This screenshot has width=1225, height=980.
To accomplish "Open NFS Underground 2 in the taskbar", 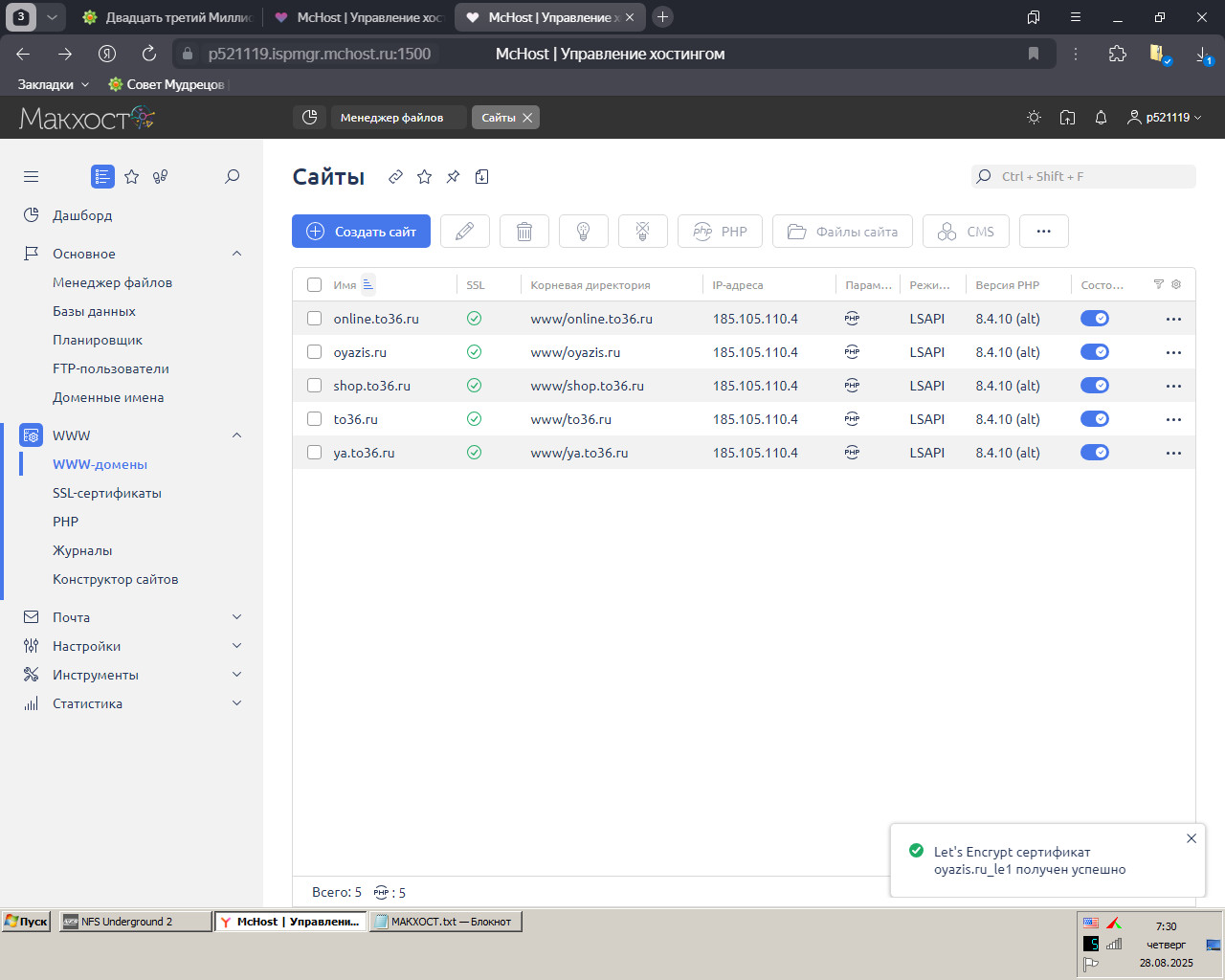I will tap(135, 922).
